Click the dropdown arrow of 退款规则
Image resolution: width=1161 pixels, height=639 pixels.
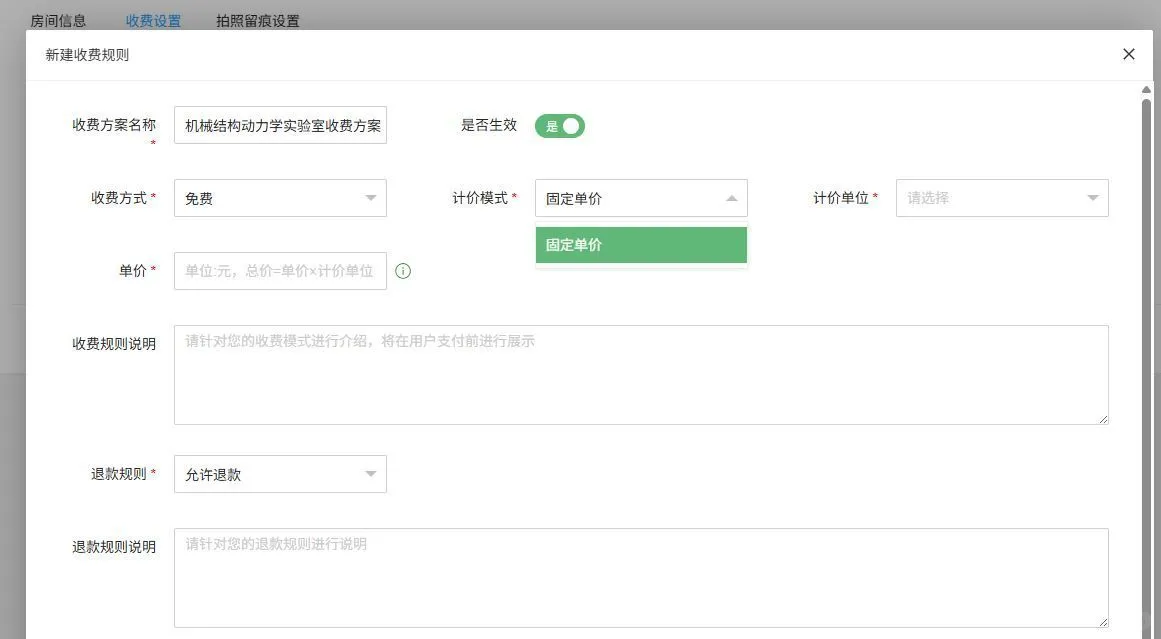point(371,473)
